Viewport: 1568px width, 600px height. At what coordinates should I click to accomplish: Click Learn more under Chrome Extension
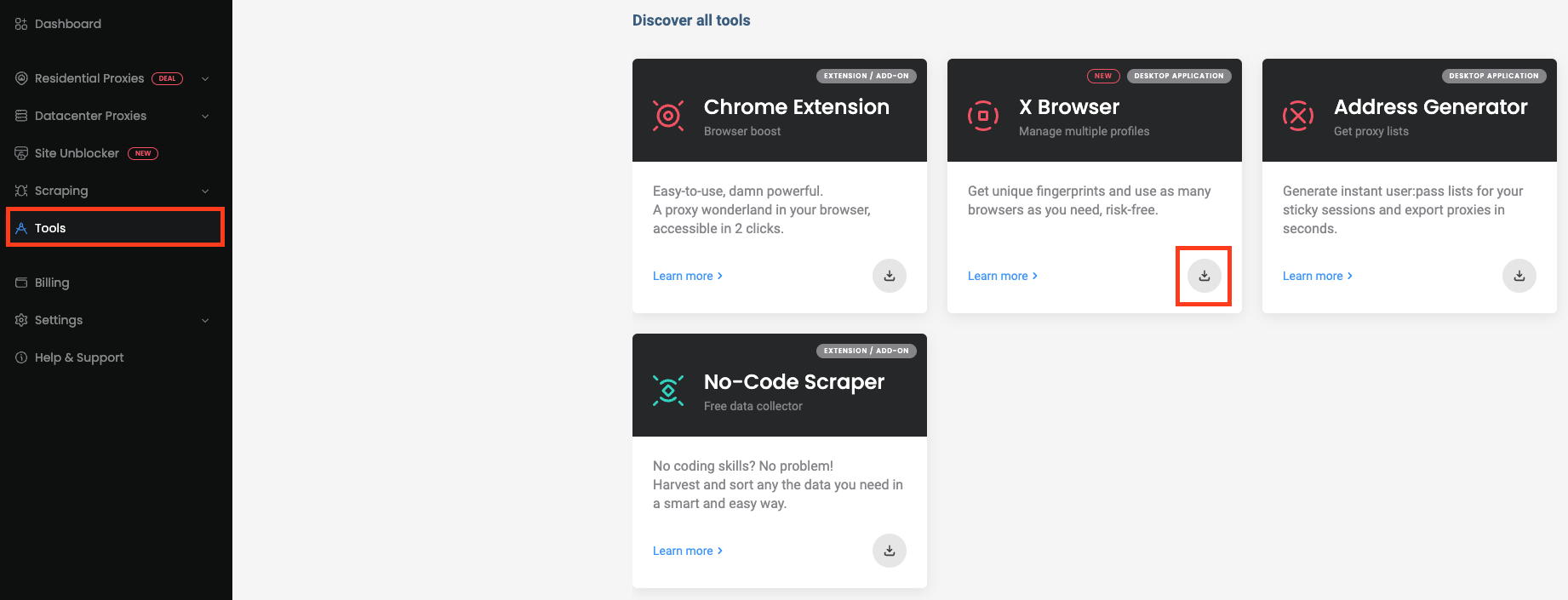coord(687,276)
